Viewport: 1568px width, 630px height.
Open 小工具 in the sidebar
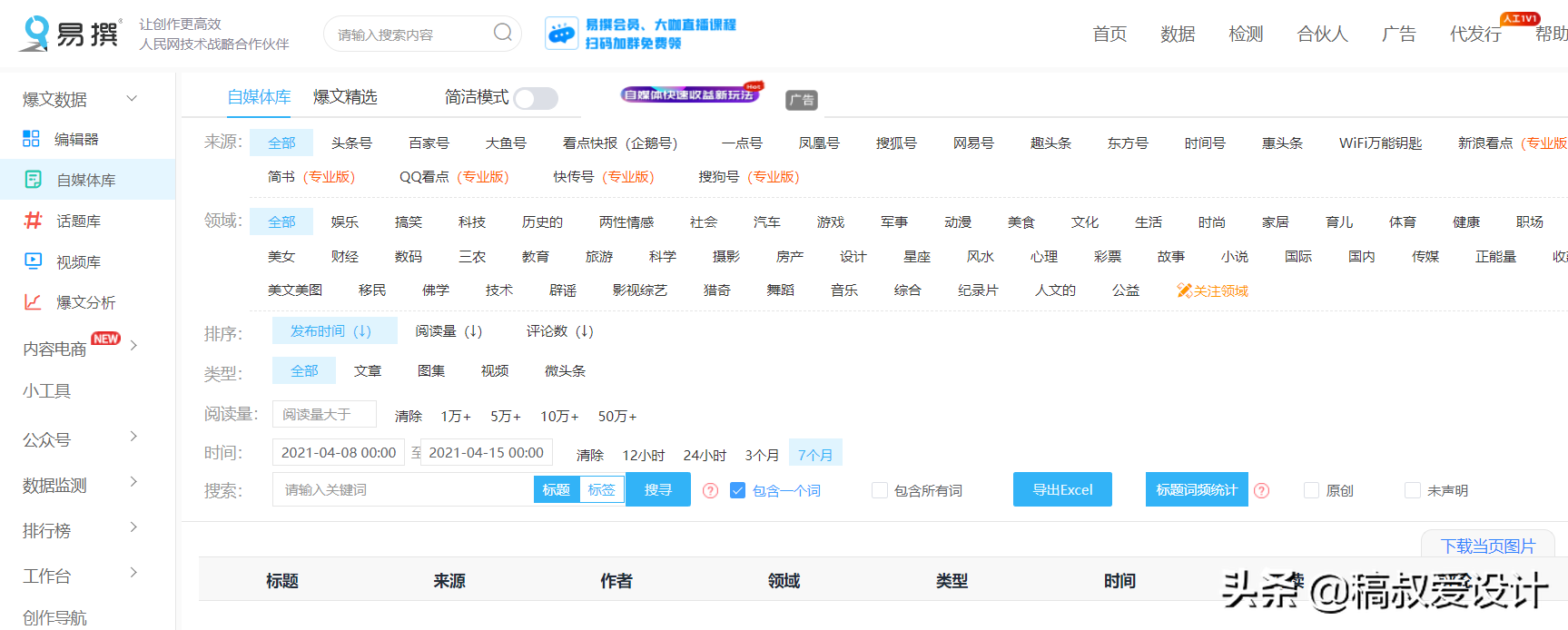47,390
